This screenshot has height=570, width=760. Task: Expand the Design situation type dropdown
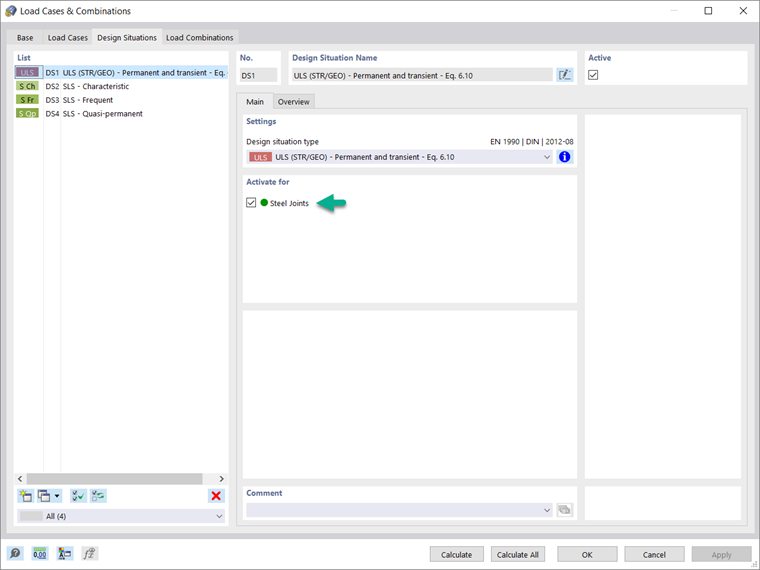[x=547, y=157]
